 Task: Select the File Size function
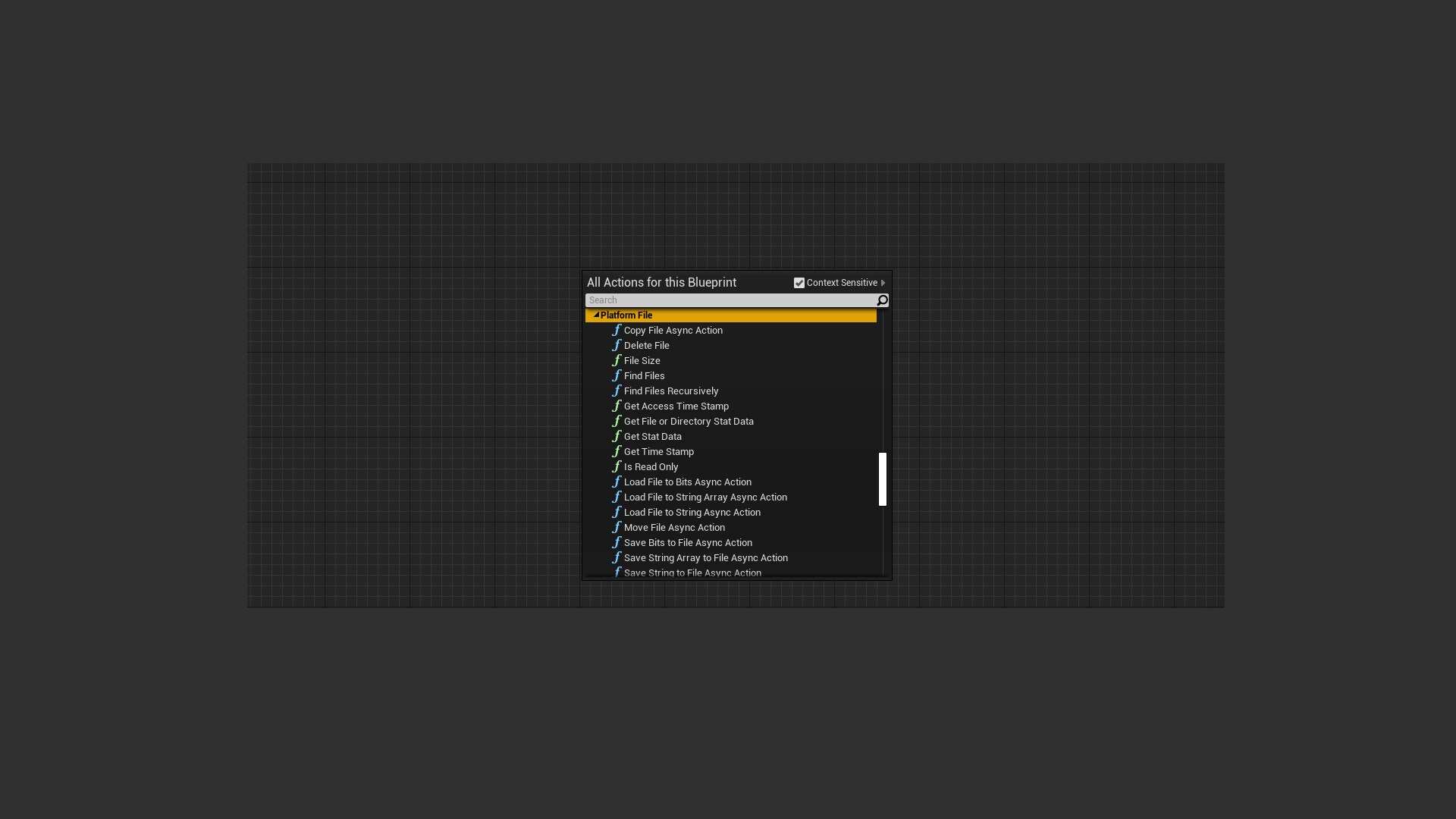click(x=643, y=360)
